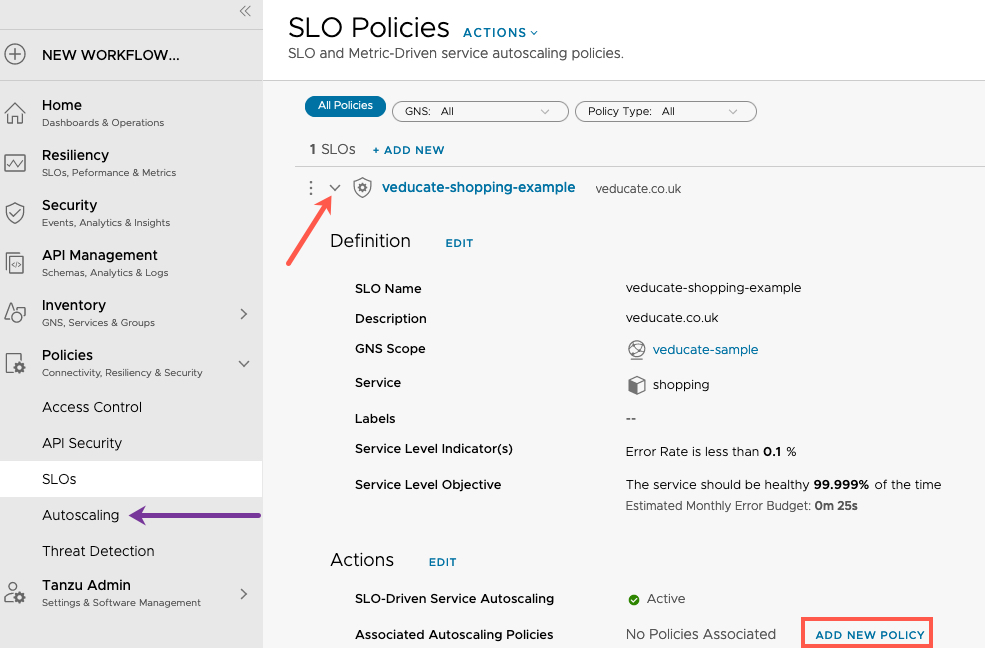Click + ADD NEW next to SLOs
This screenshot has width=985, height=648.
coord(408,150)
